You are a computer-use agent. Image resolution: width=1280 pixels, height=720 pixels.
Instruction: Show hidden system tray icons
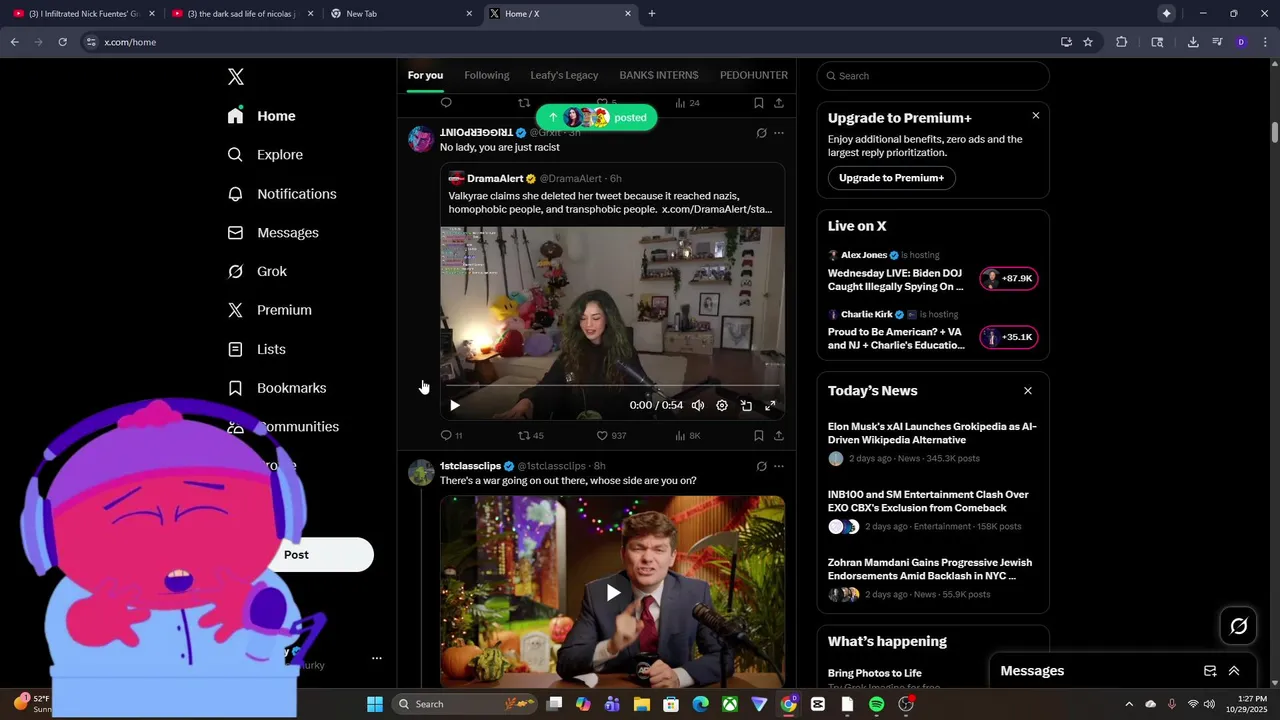1129,704
